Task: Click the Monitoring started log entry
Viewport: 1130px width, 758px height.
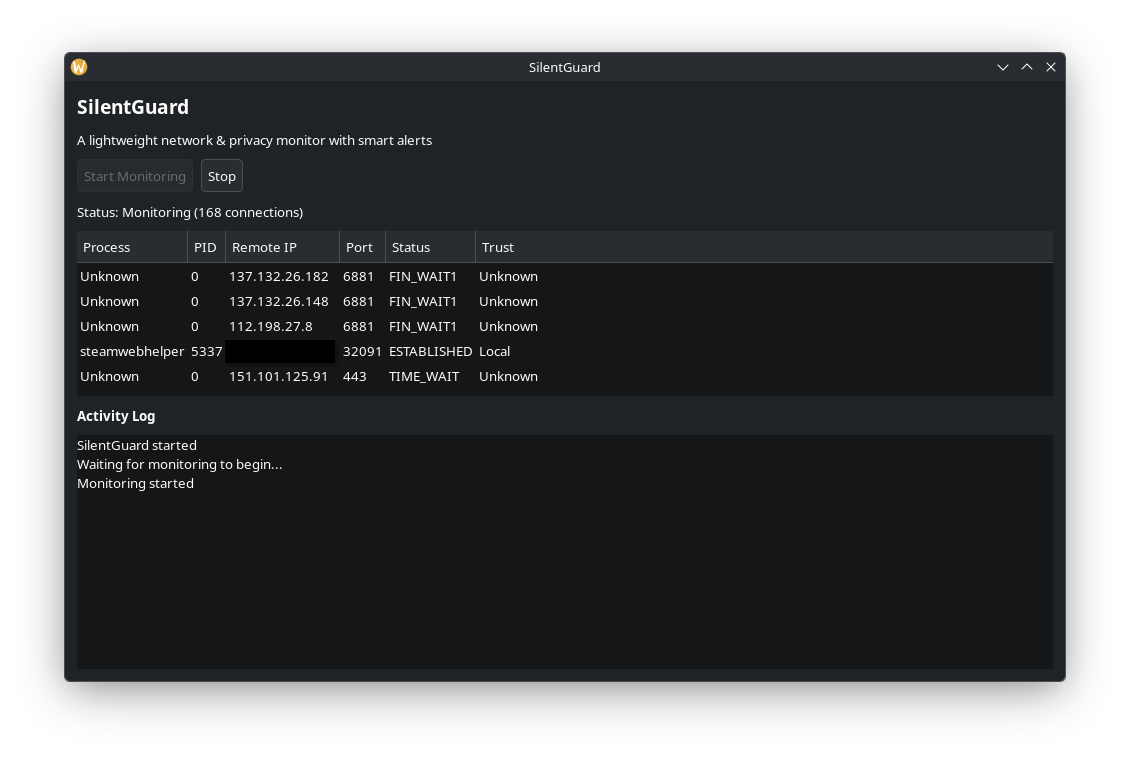Action: (x=135, y=483)
